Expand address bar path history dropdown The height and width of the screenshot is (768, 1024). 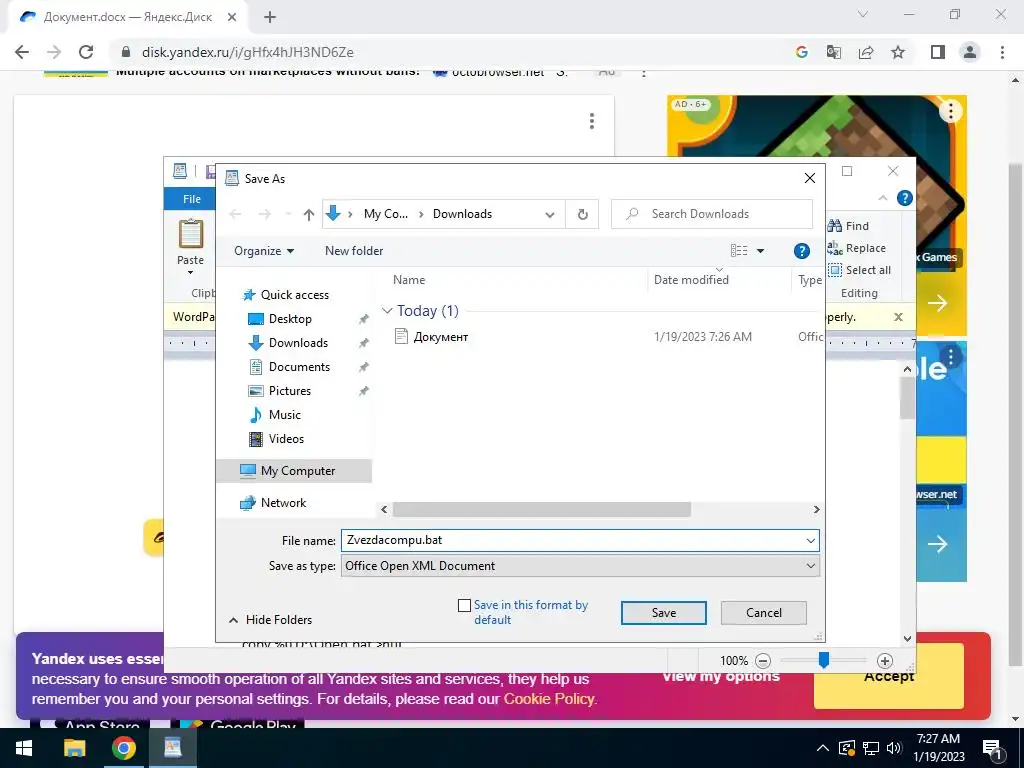coord(550,214)
